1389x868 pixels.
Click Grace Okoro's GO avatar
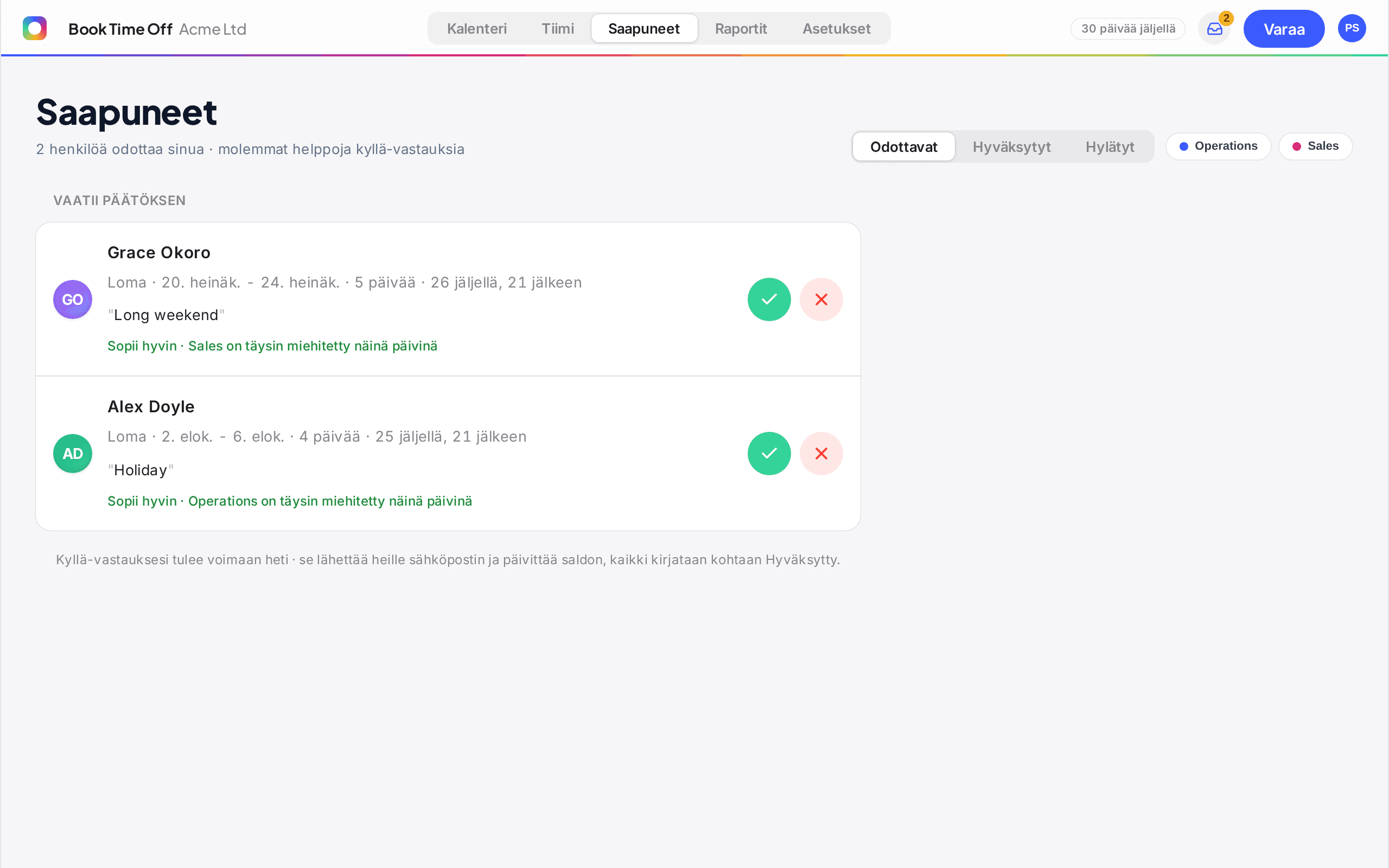click(72, 299)
